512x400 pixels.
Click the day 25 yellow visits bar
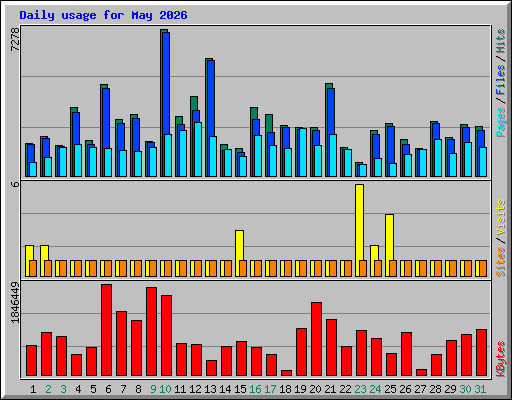(x=389, y=237)
